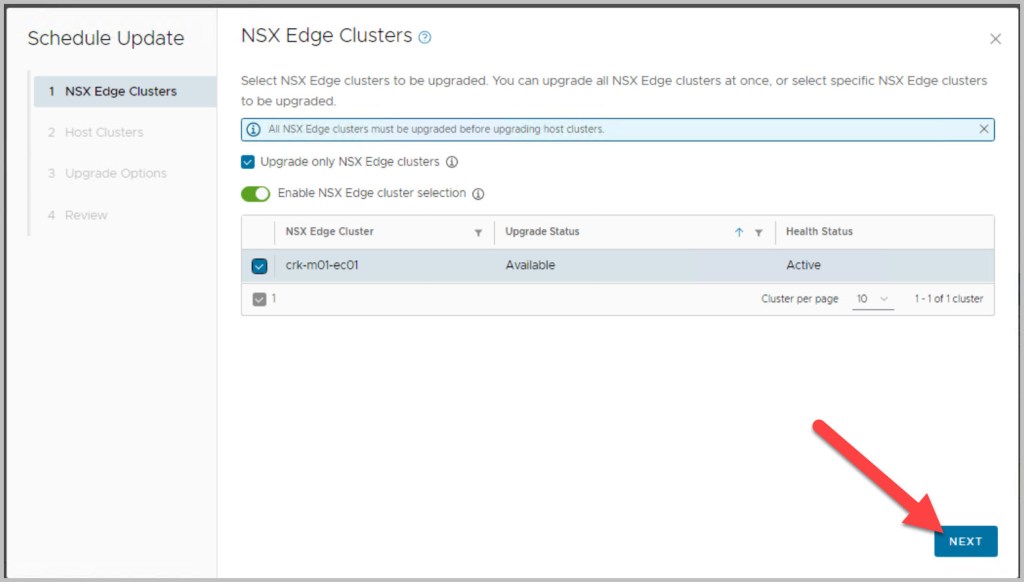Open the NSX Edge Clusters help icon
The height and width of the screenshot is (582, 1024).
(424, 37)
